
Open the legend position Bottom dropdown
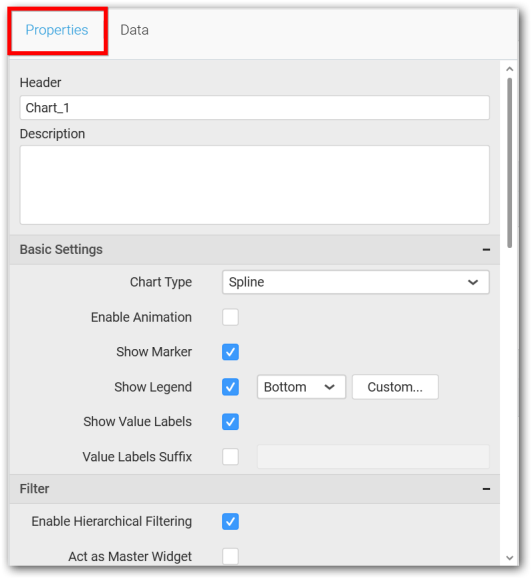pyautogui.click(x=301, y=387)
